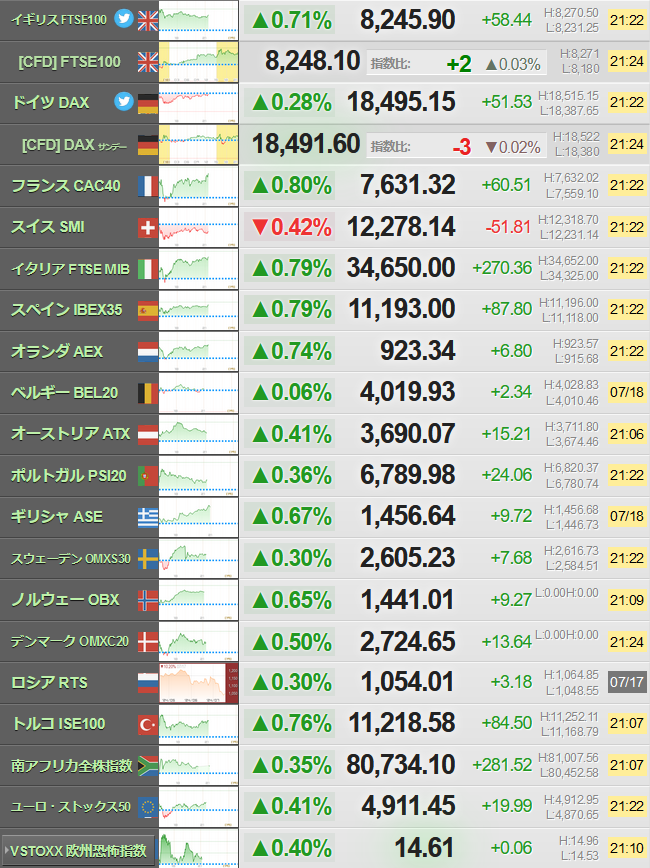Image resolution: width=650 pixels, height=868 pixels.
Task: Open the [CFD] DAX mini chart thumbnail
Action: tap(199, 144)
